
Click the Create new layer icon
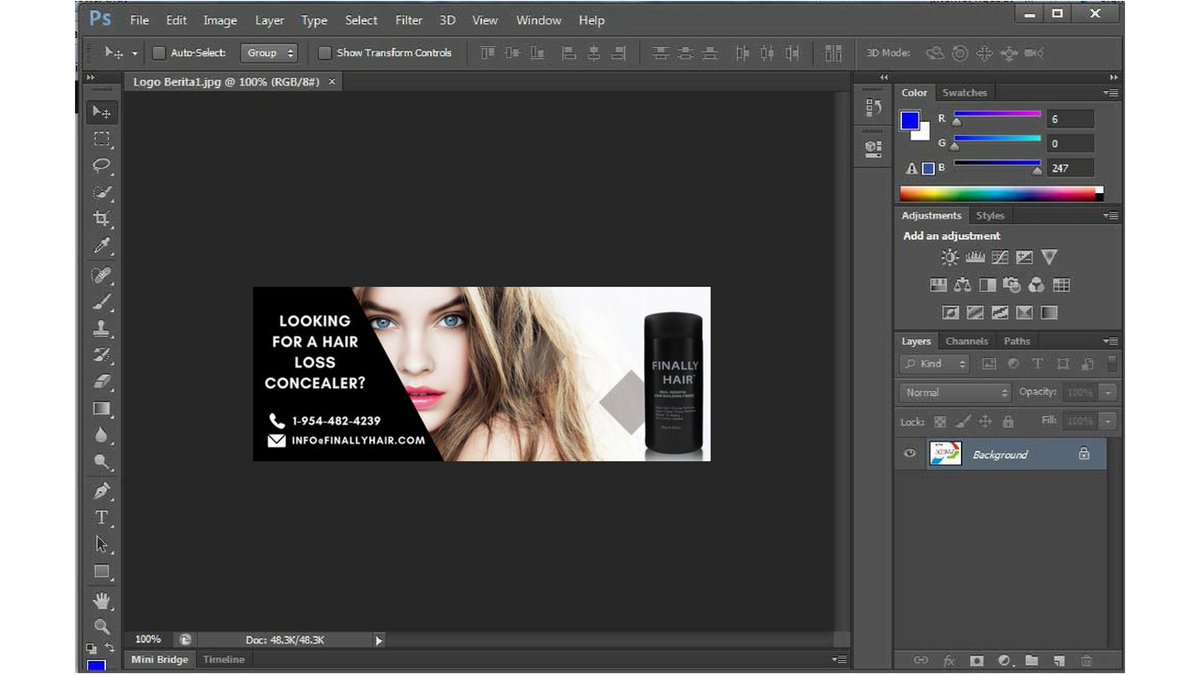coord(1059,661)
